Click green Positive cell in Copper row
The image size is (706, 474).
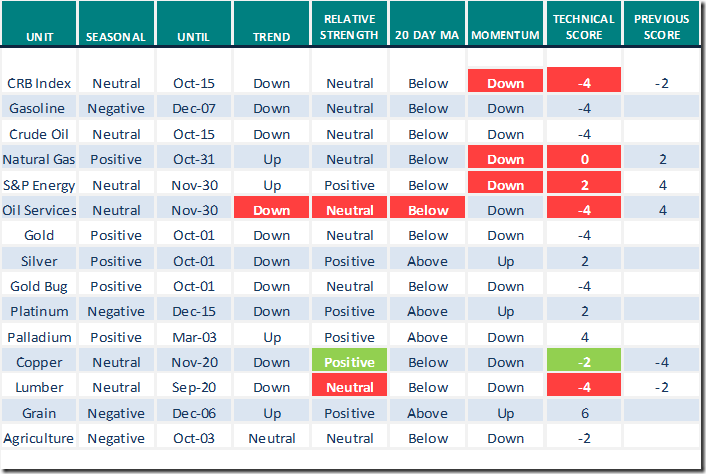(x=350, y=362)
